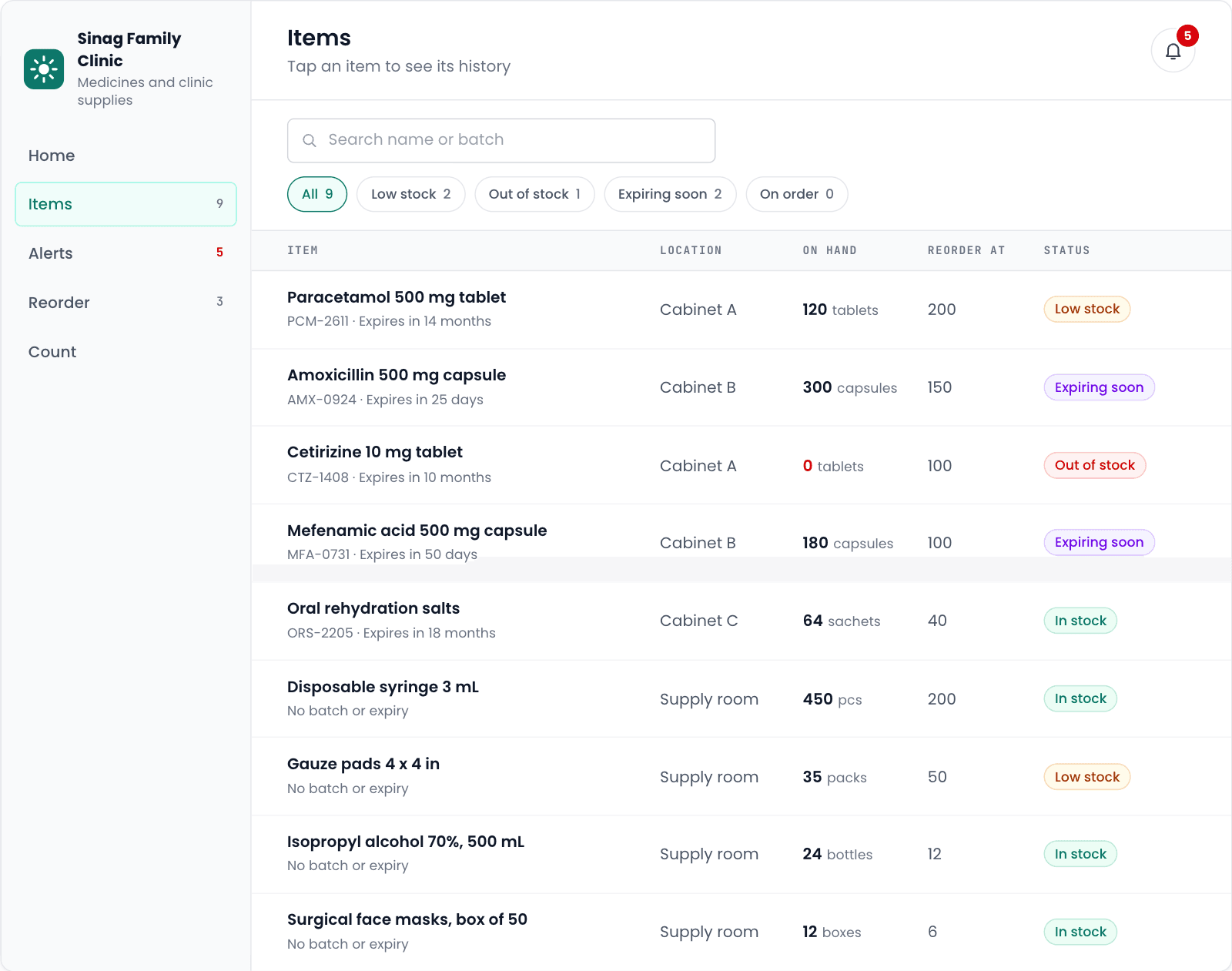The image size is (1232, 971).
Task: Click the ITEM column header
Action: click(x=303, y=250)
